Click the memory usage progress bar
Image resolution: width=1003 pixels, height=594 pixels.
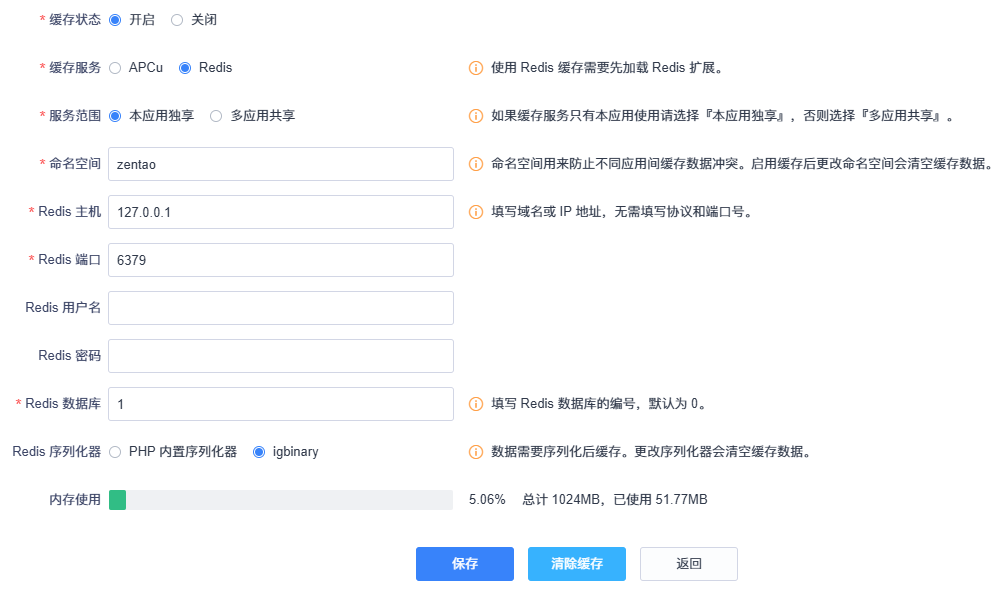pyautogui.click(x=281, y=500)
